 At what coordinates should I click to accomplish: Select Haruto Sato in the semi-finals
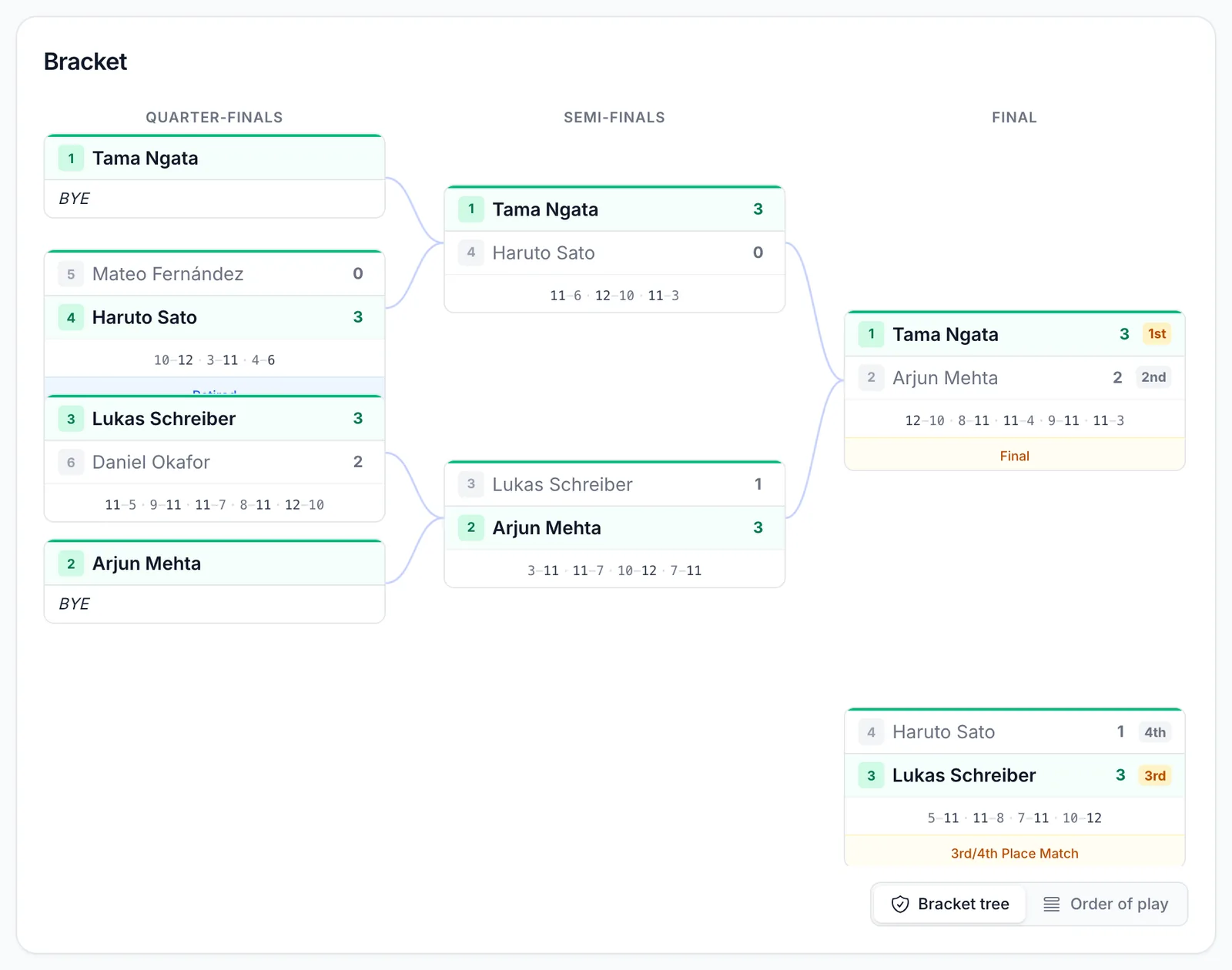click(x=614, y=253)
